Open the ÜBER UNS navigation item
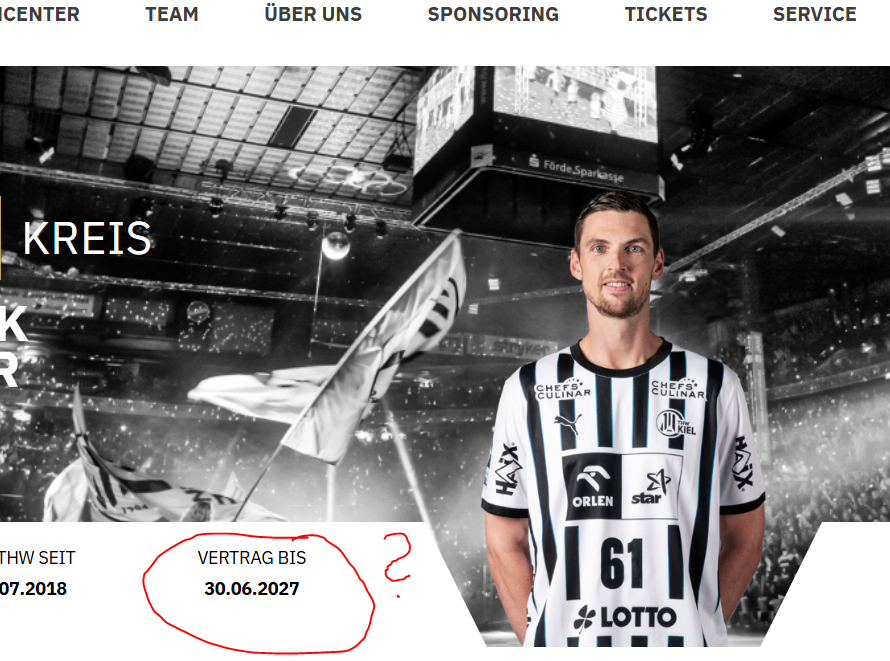 pyautogui.click(x=313, y=13)
